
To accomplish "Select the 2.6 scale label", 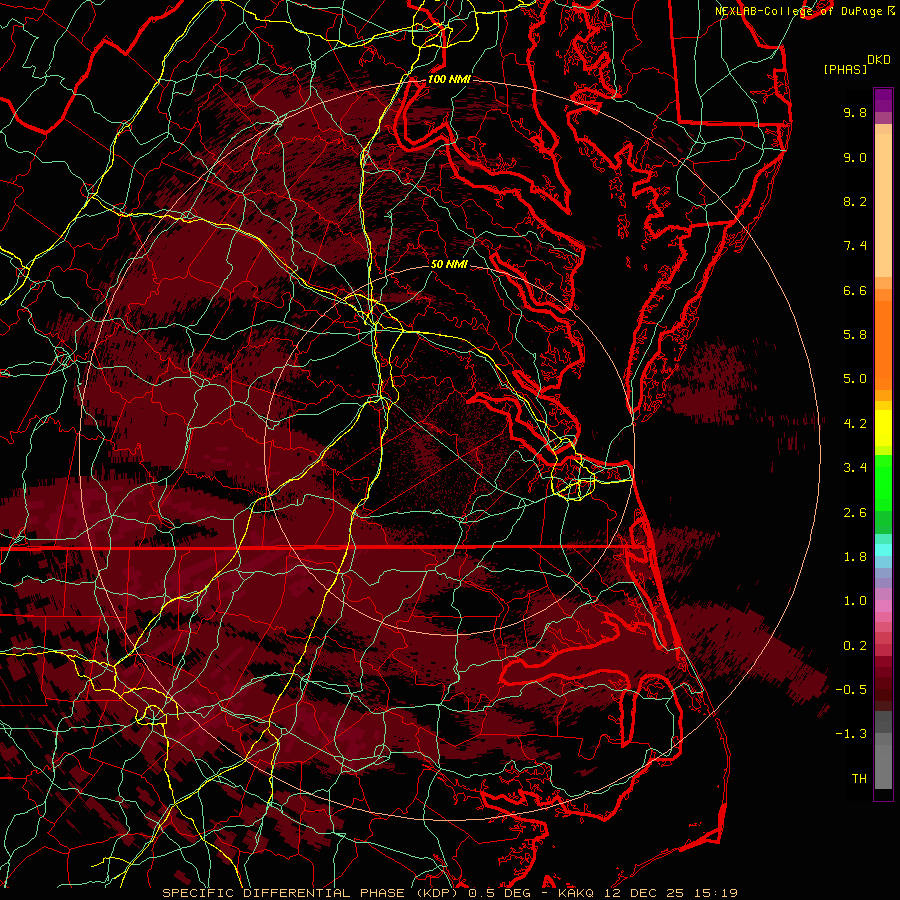I will coord(855,513).
